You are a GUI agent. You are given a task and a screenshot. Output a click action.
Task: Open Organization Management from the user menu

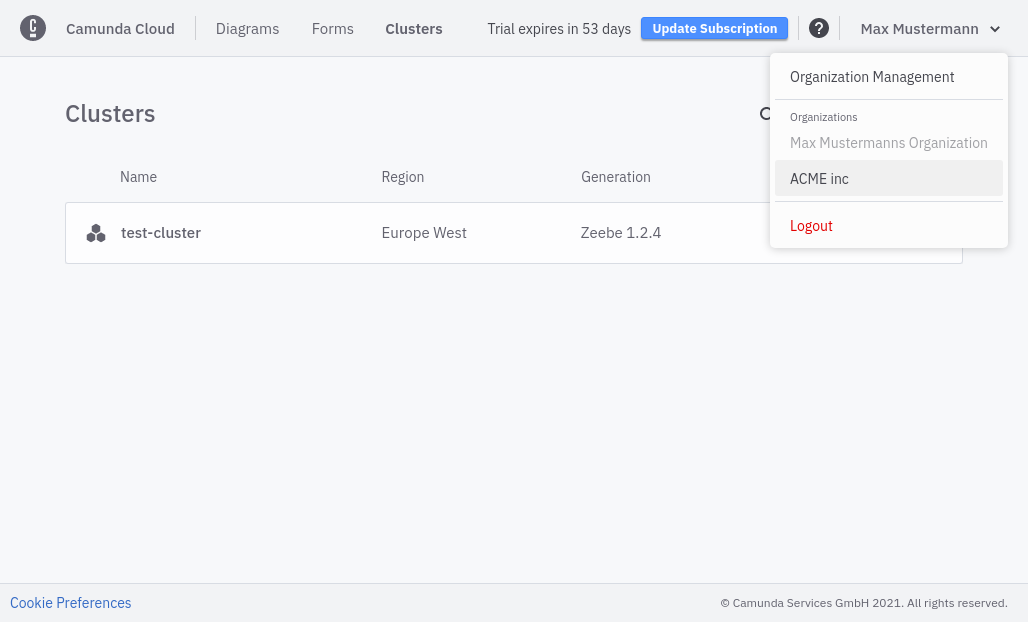pyautogui.click(x=872, y=77)
